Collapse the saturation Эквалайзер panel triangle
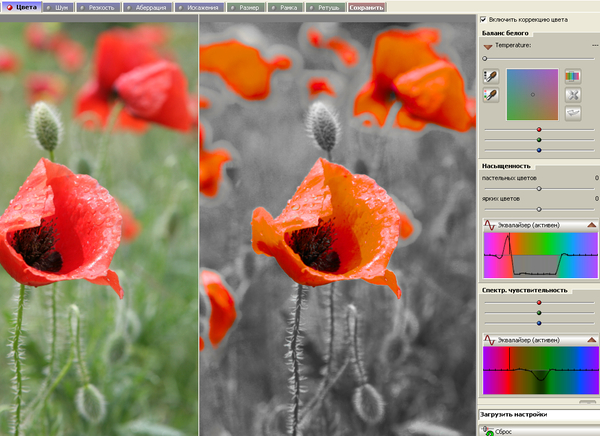Screen dimensions: 600x436 (x=592, y=225)
